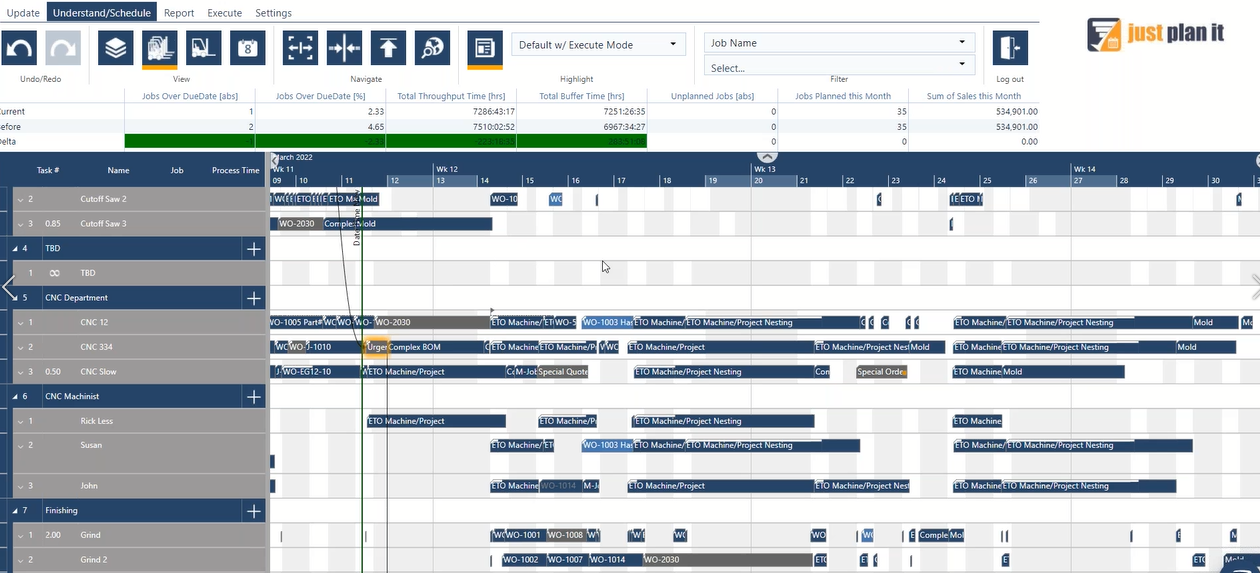
Task: Collapse the top panel with round chevron button
Action: pyautogui.click(x=767, y=156)
